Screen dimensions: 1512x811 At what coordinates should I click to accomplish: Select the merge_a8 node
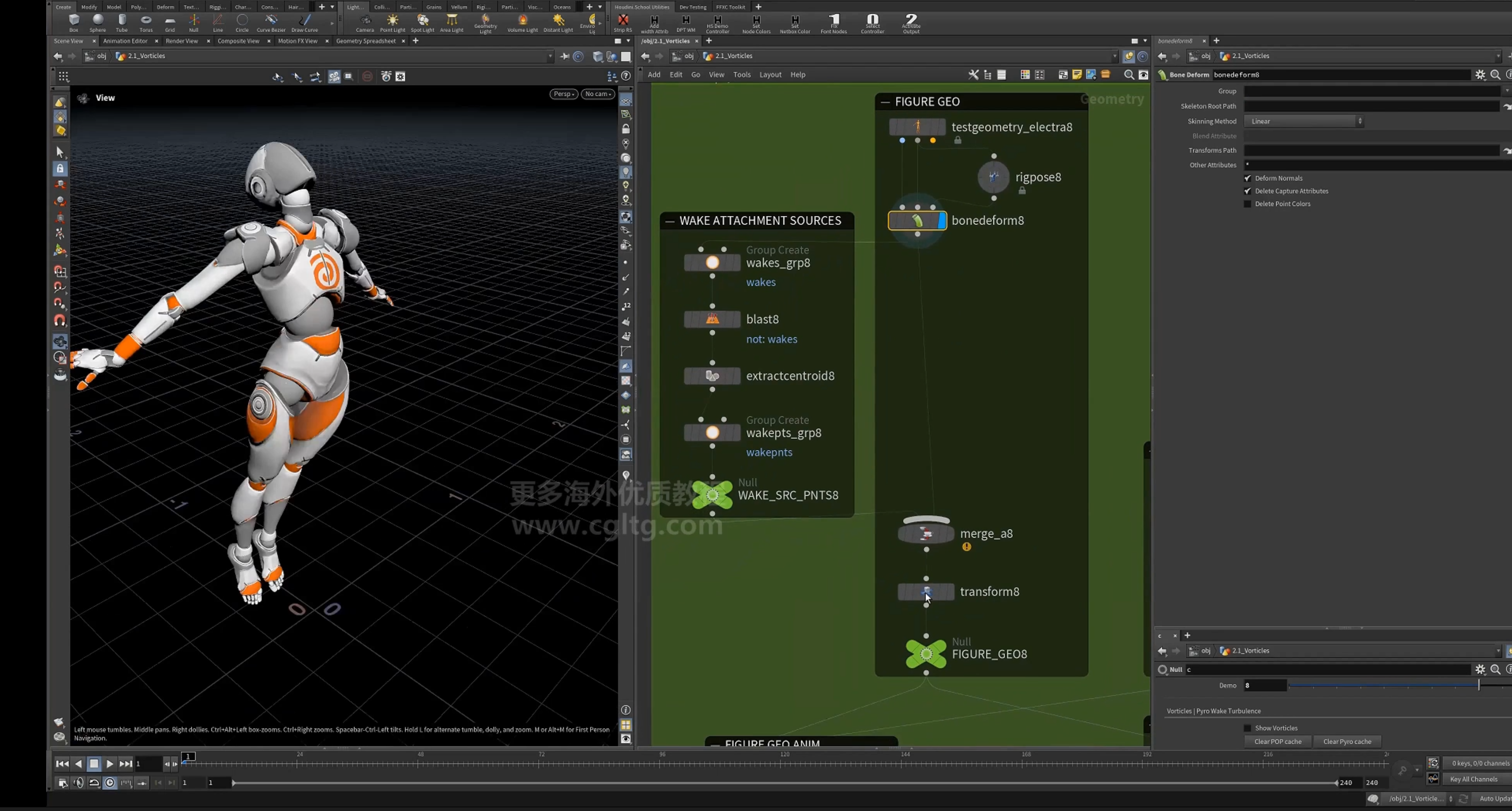(926, 534)
